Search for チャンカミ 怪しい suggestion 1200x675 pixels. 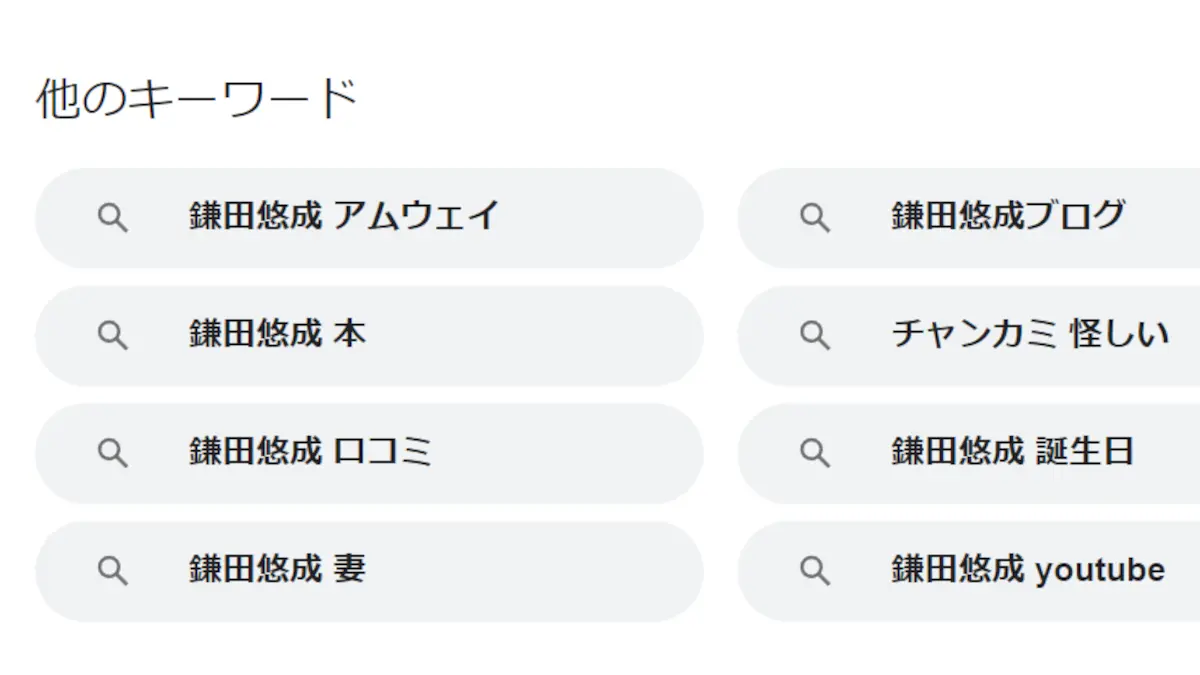pyautogui.click(x=1030, y=334)
